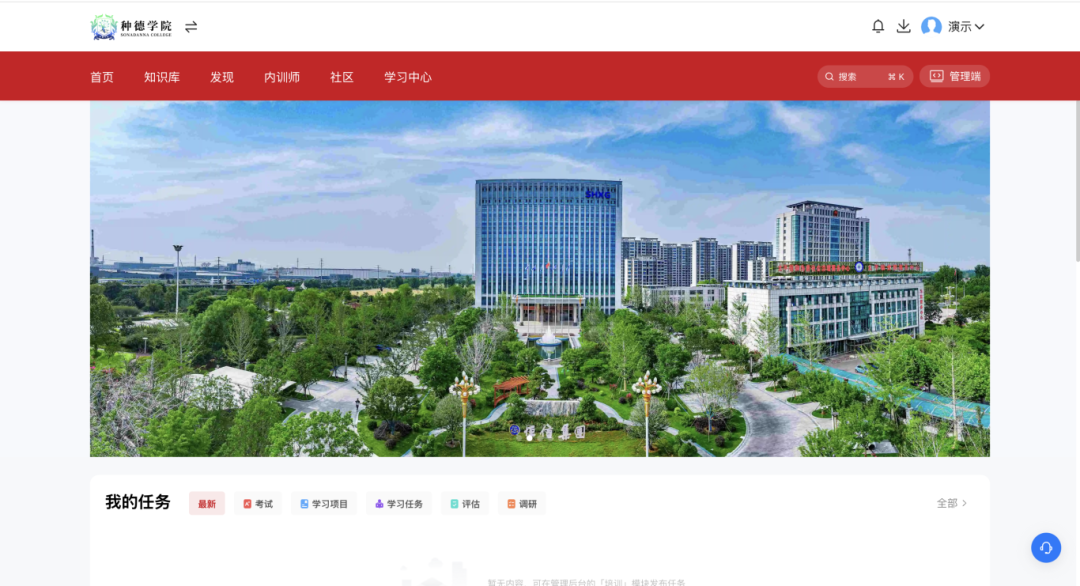Click the campus banner image
The width and height of the screenshot is (1080, 586).
pos(540,278)
